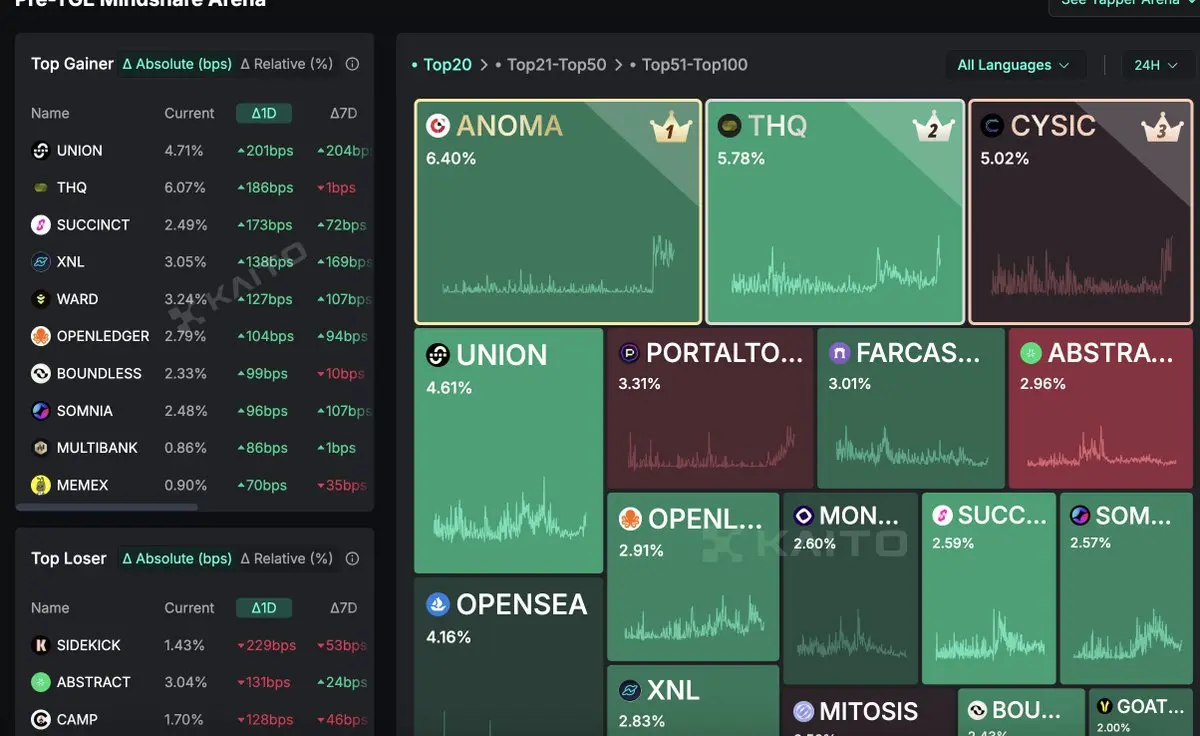The image size is (1200, 736).
Task: Click the horizontal scrollbar under Top Gainer table
Action: [107, 507]
